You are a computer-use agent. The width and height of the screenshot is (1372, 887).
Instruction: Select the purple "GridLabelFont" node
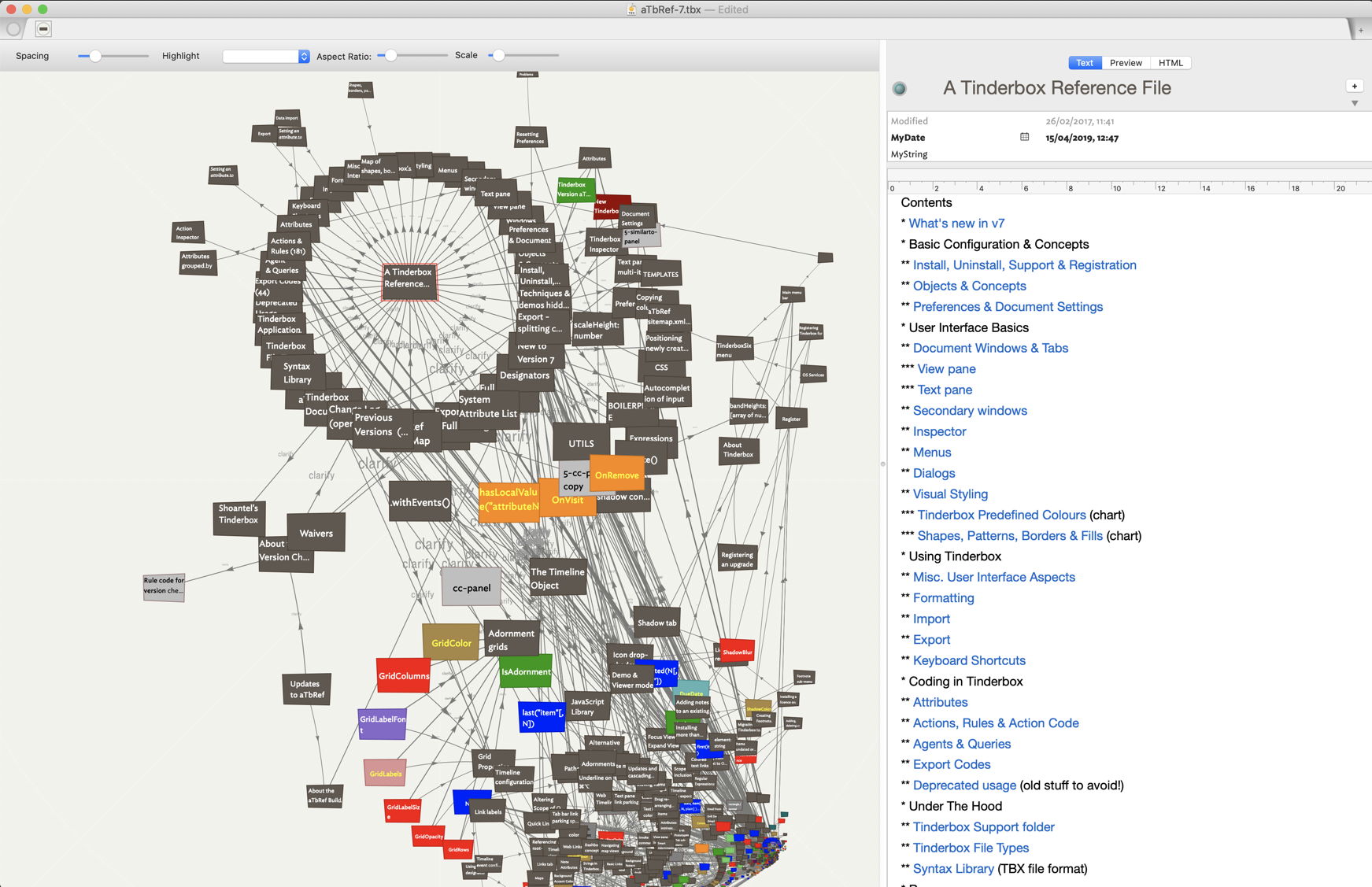coord(383,723)
